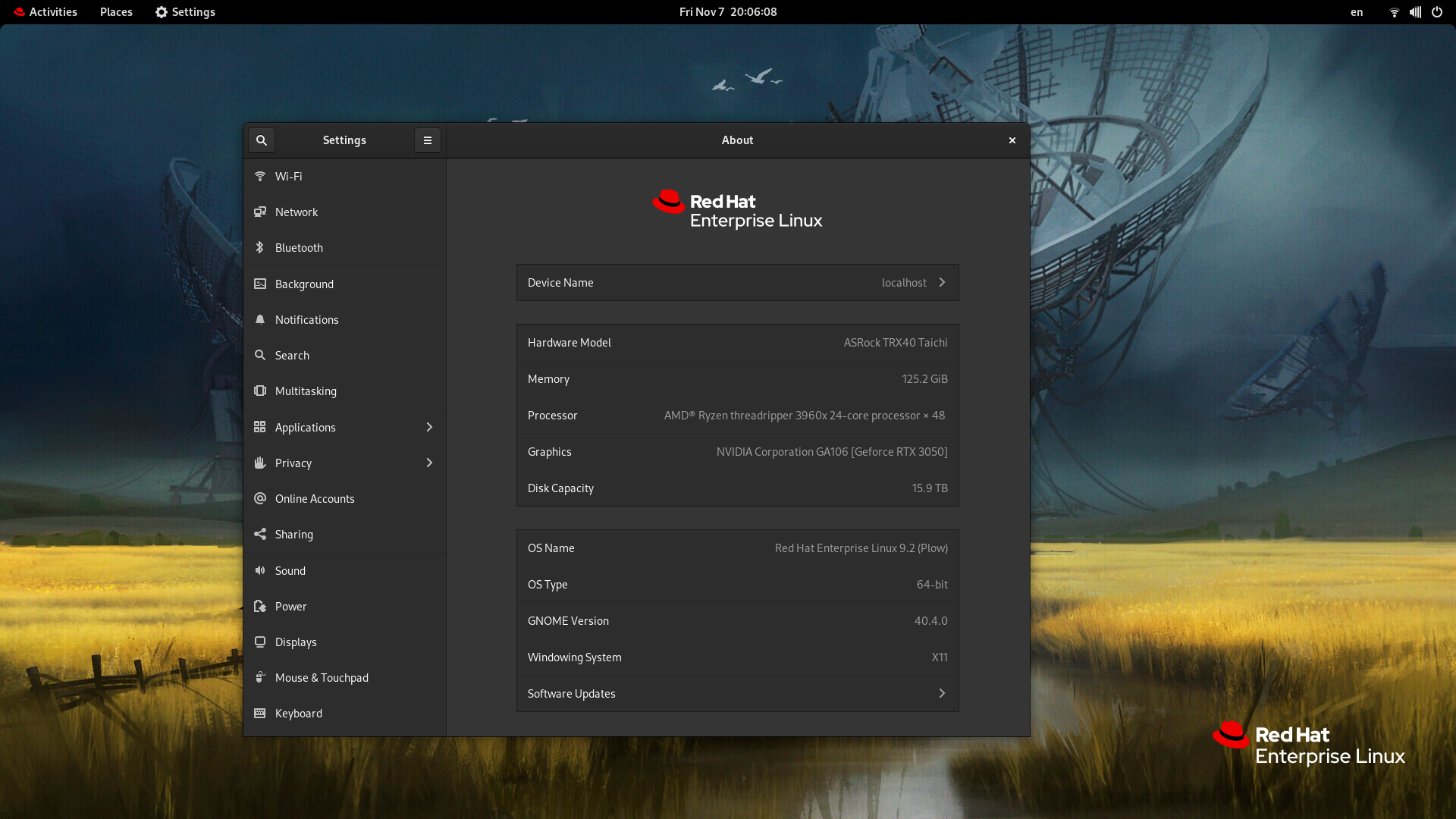
Task: Open the Settings app menu in top bar
Action: click(x=185, y=12)
